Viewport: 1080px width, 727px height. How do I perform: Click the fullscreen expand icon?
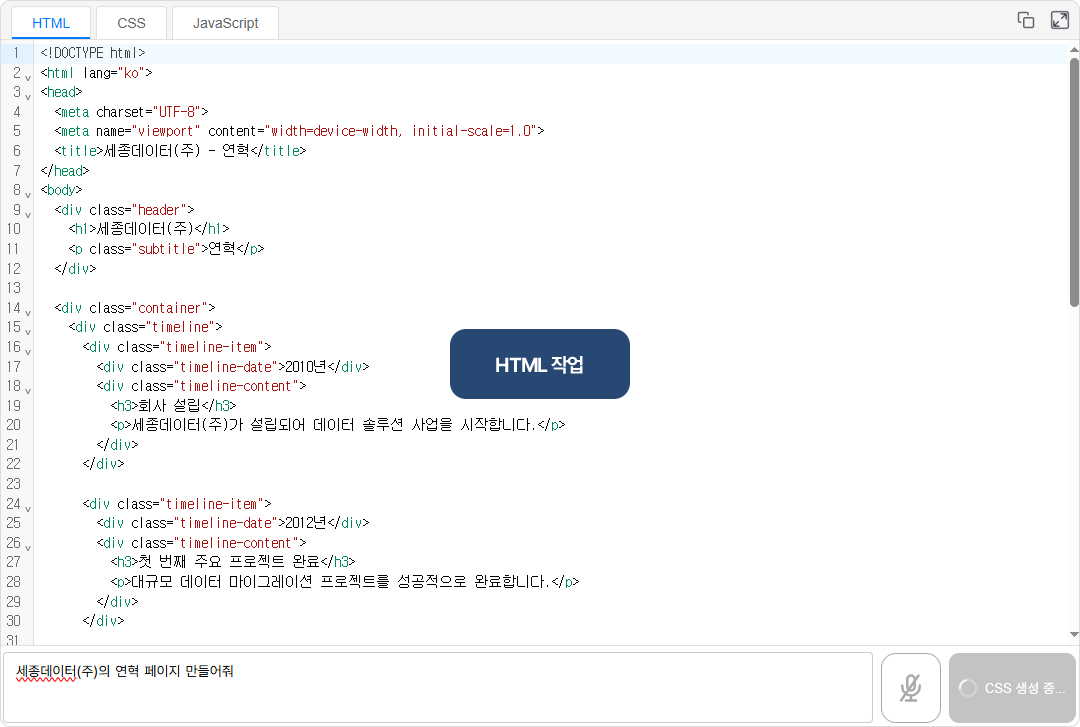pyautogui.click(x=1059, y=20)
